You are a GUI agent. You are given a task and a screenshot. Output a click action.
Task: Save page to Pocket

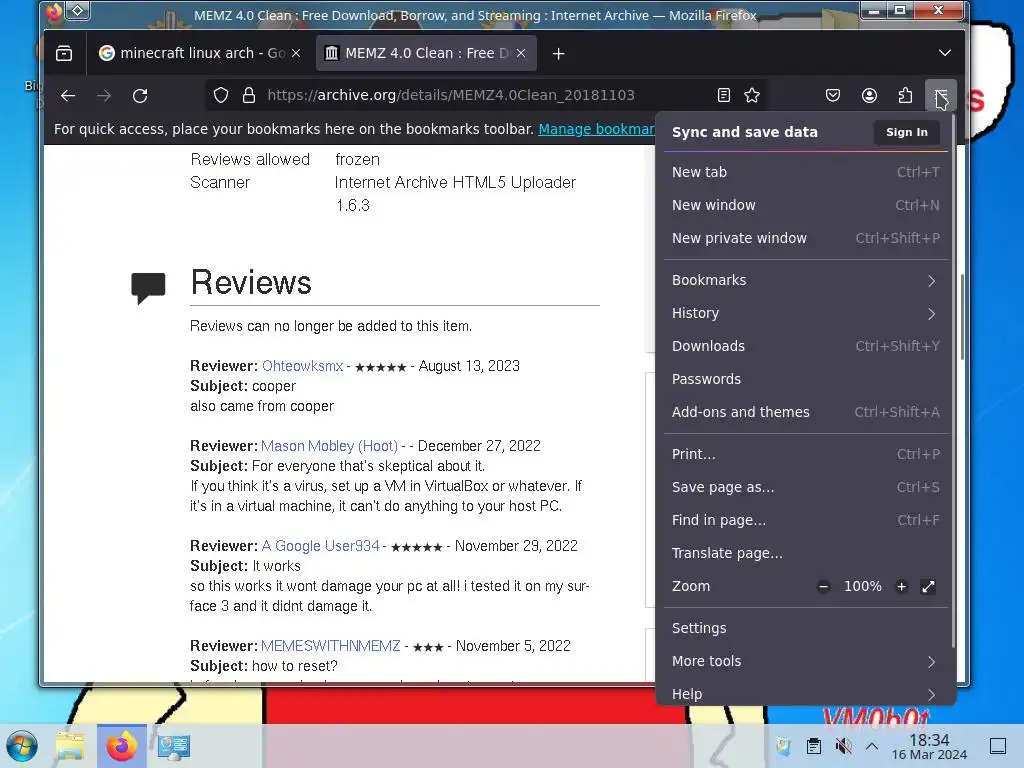pos(833,95)
